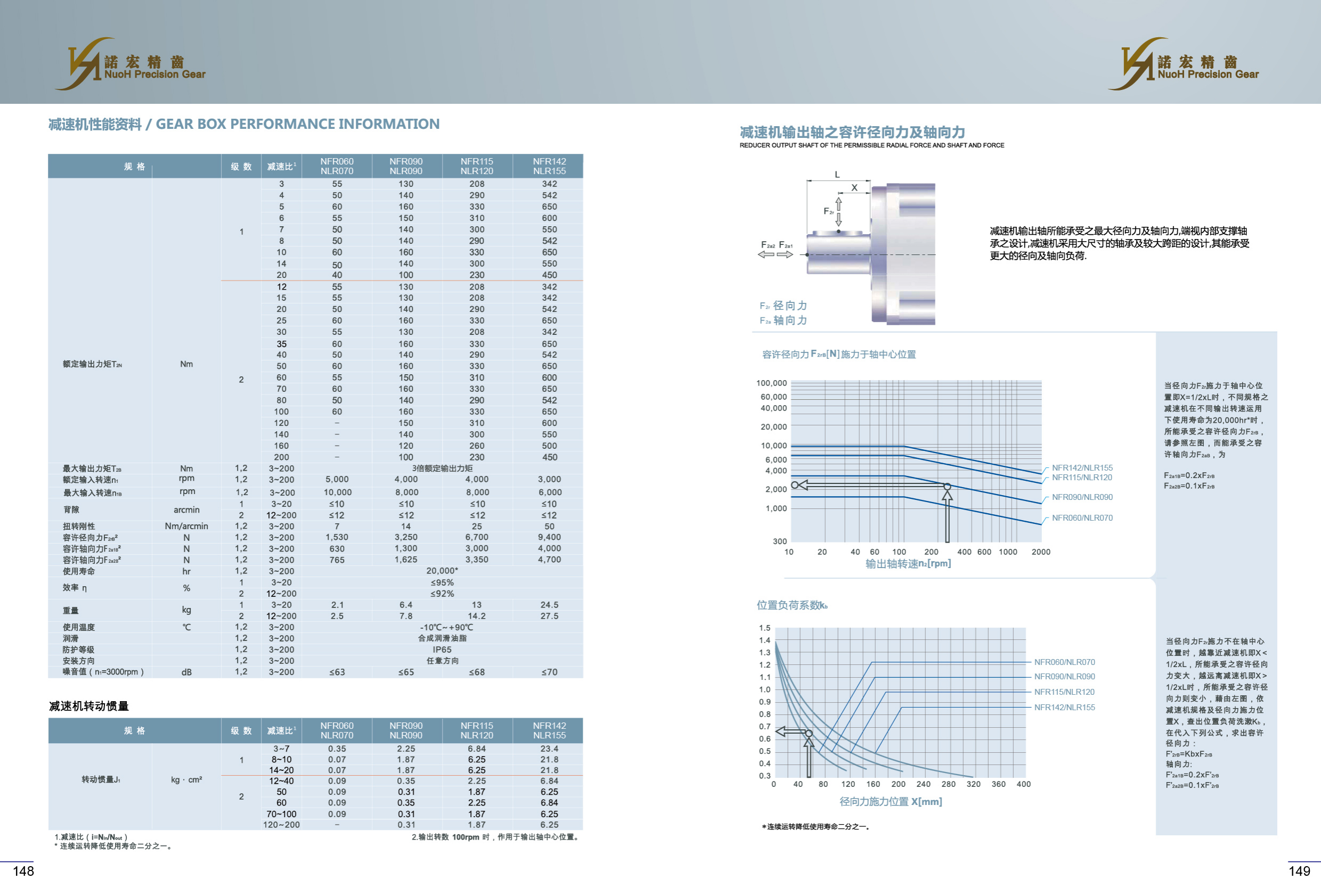Click the protection rating 'IP65'
Image resolution: width=1321 pixels, height=896 pixels.
(442, 650)
